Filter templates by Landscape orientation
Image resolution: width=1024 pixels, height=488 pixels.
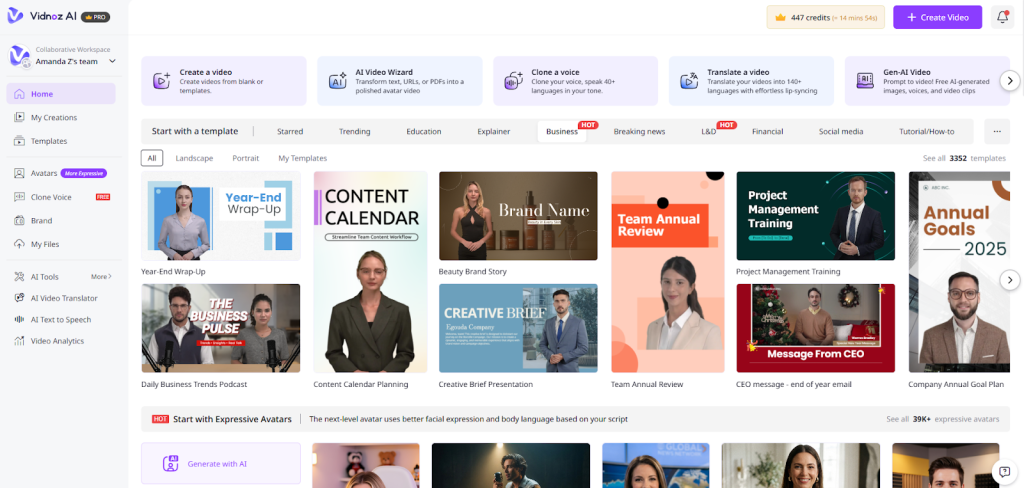tap(194, 158)
